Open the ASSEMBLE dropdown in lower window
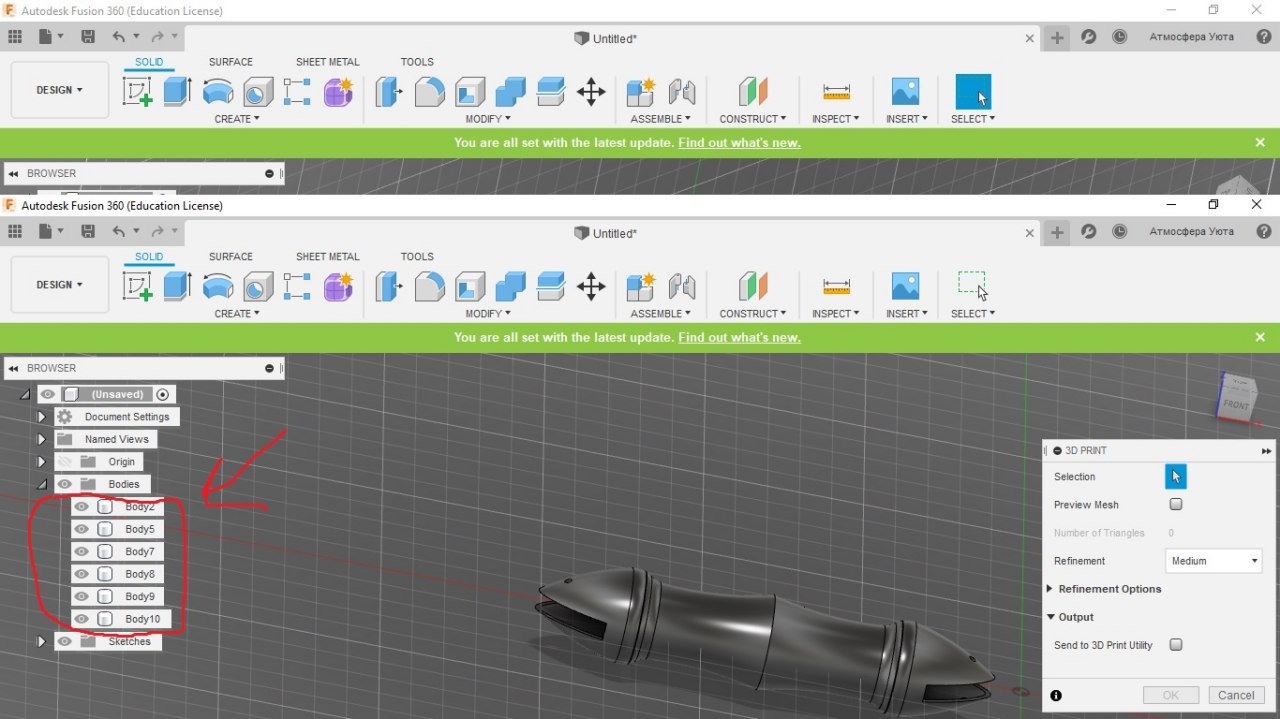Viewport: 1280px width, 719px height. (660, 313)
